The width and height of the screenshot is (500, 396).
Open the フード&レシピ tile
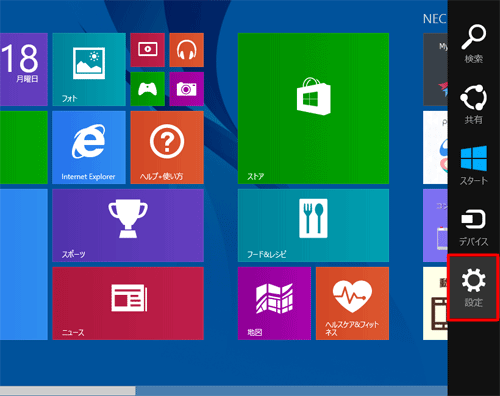tap(313, 225)
